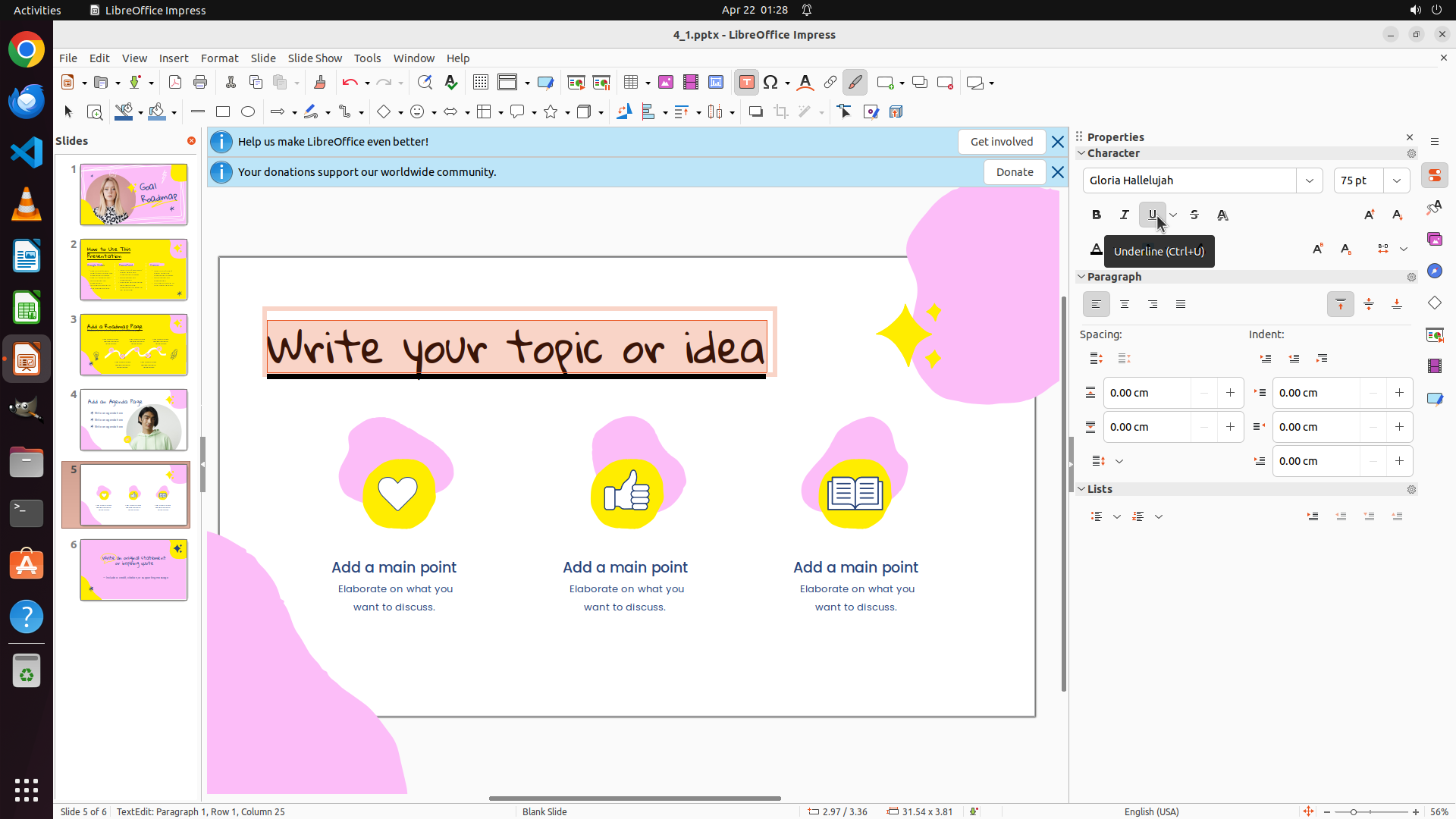Click the Strikethrough icon in Character panel

[1194, 215]
